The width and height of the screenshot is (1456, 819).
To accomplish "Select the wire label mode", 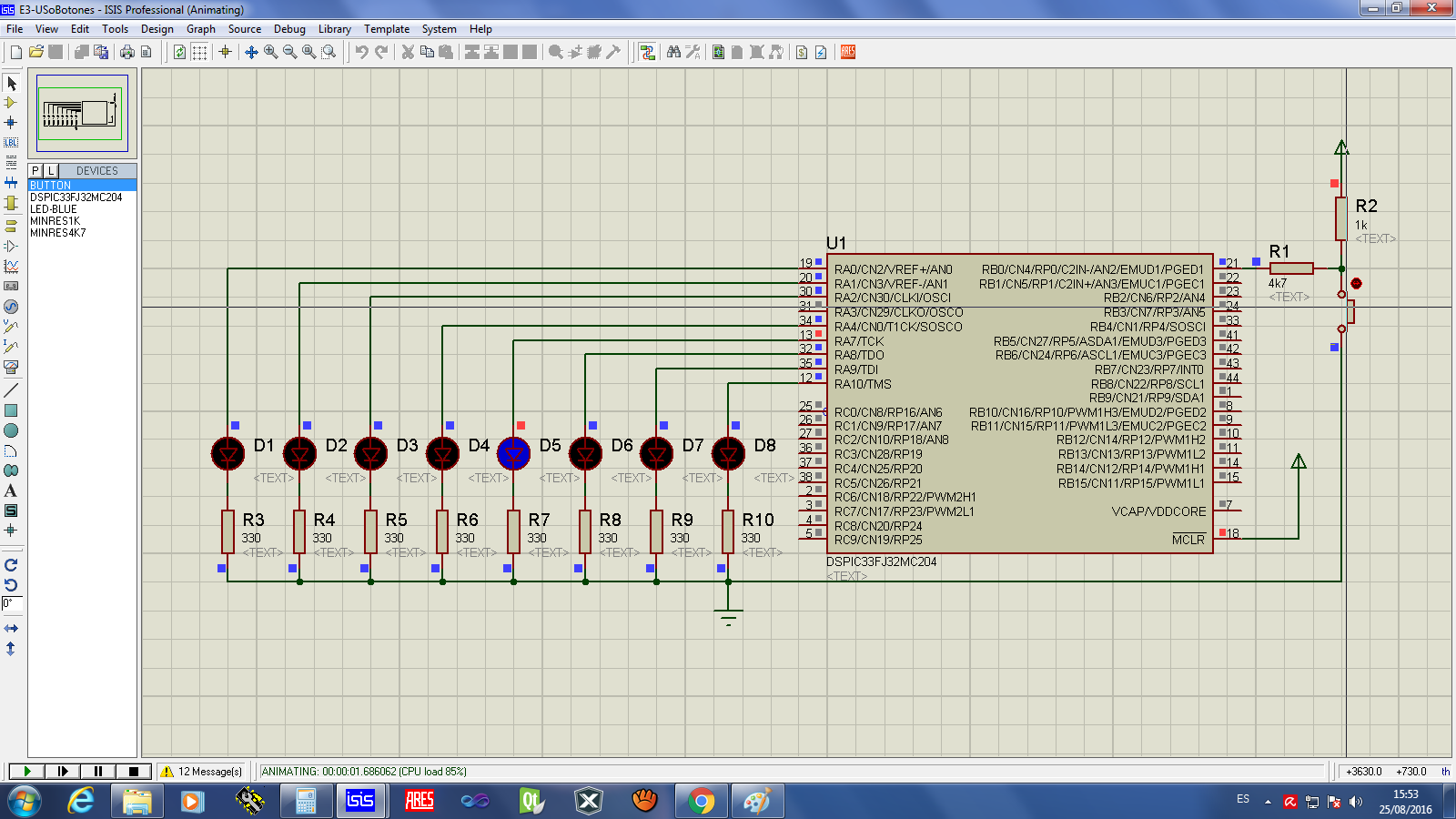I will 11,142.
